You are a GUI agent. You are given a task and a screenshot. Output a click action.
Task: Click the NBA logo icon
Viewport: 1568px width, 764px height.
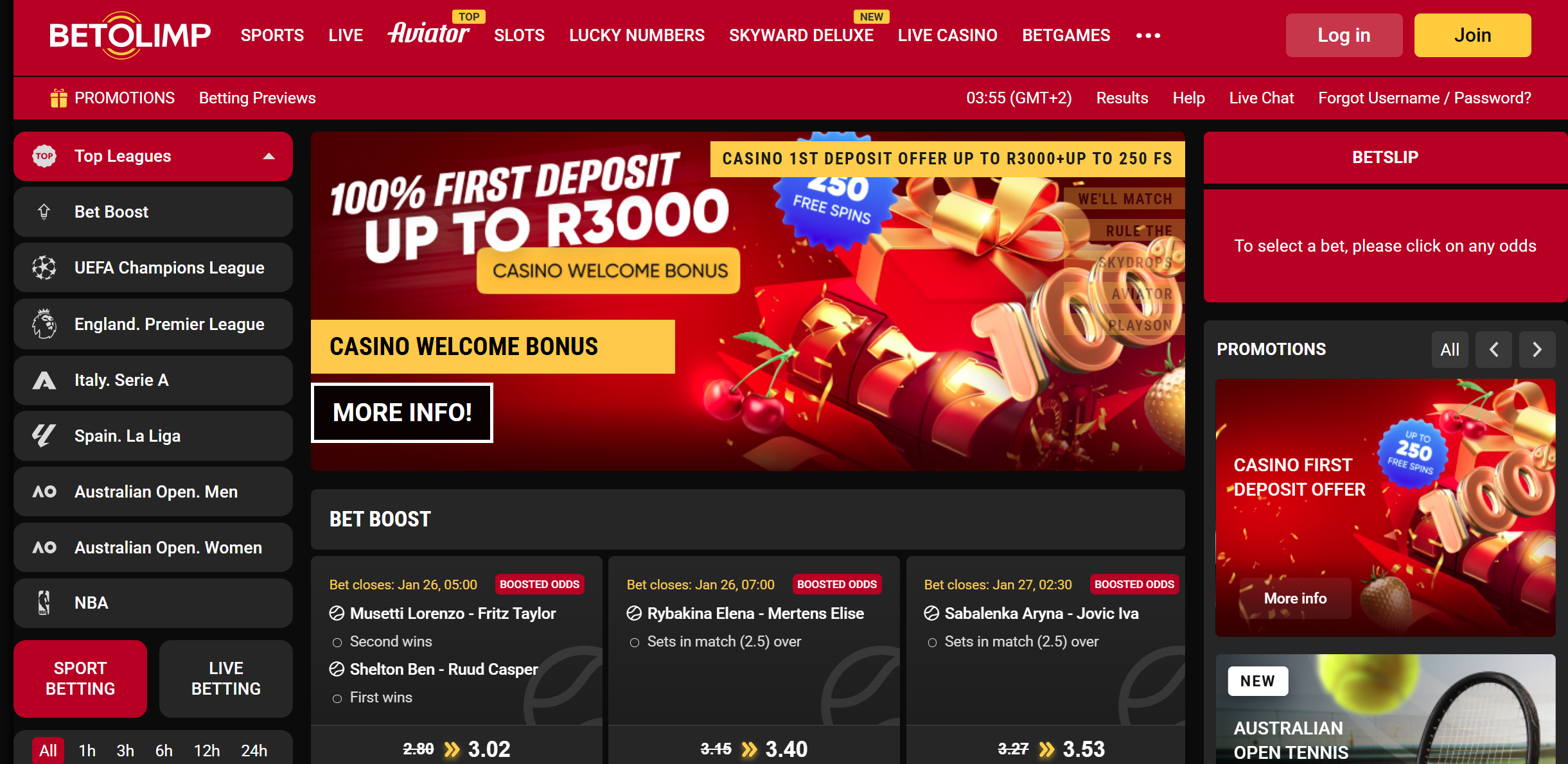coord(44,603)
